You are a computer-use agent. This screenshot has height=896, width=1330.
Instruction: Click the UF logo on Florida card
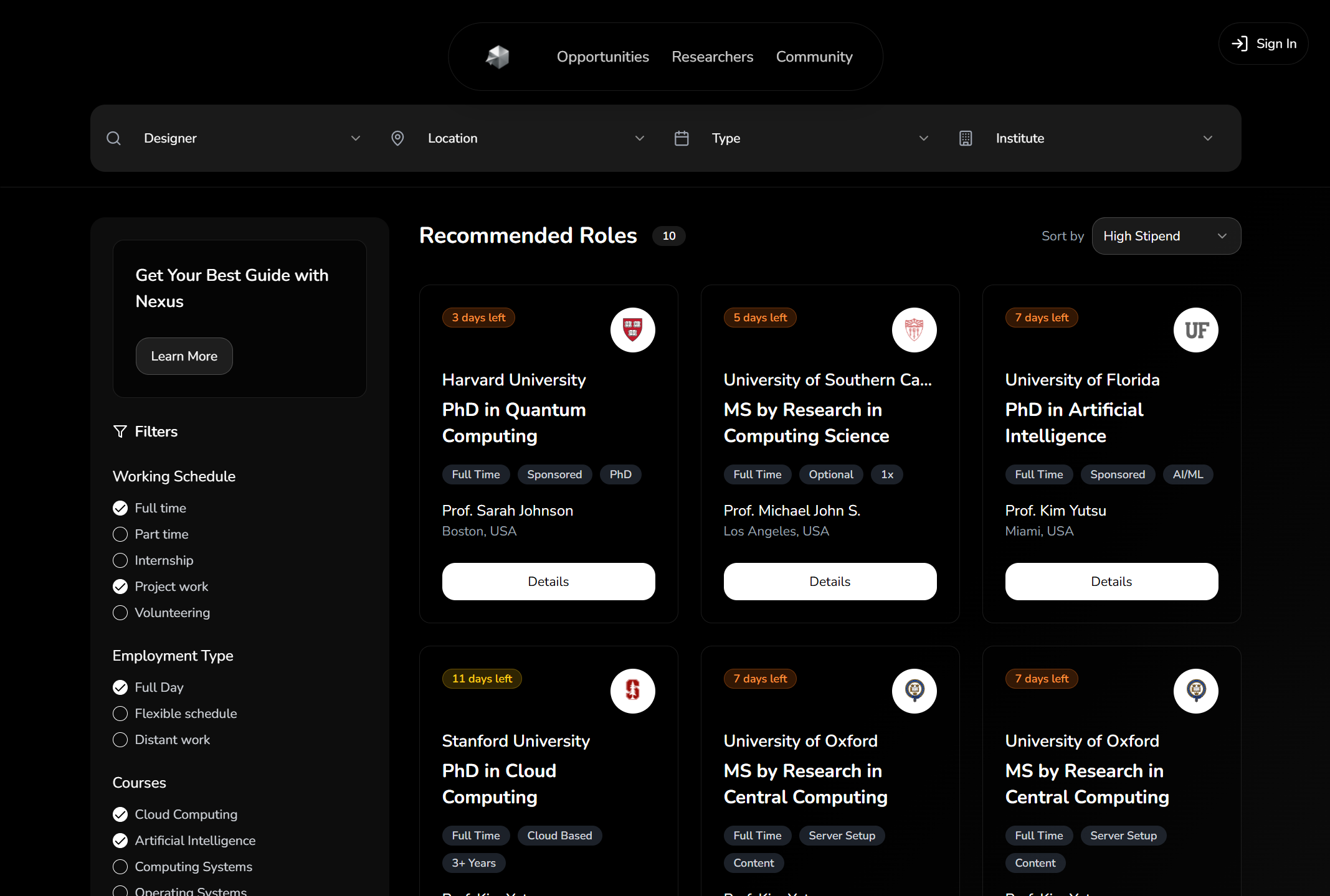(x=1195, y=329)
